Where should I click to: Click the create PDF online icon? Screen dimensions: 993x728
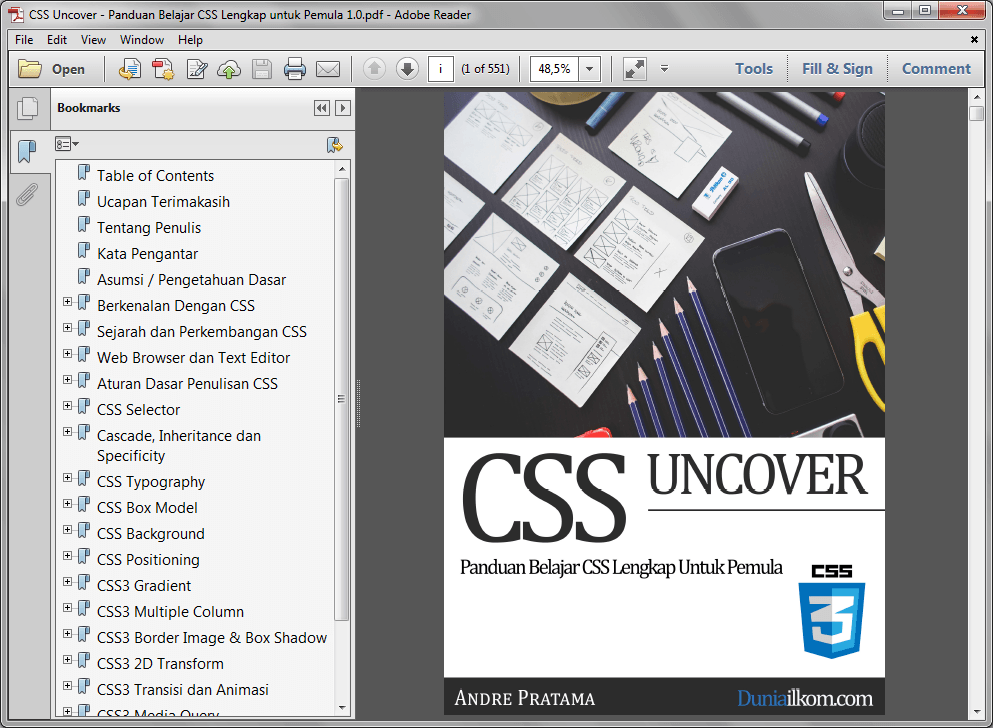coord(130,69)
